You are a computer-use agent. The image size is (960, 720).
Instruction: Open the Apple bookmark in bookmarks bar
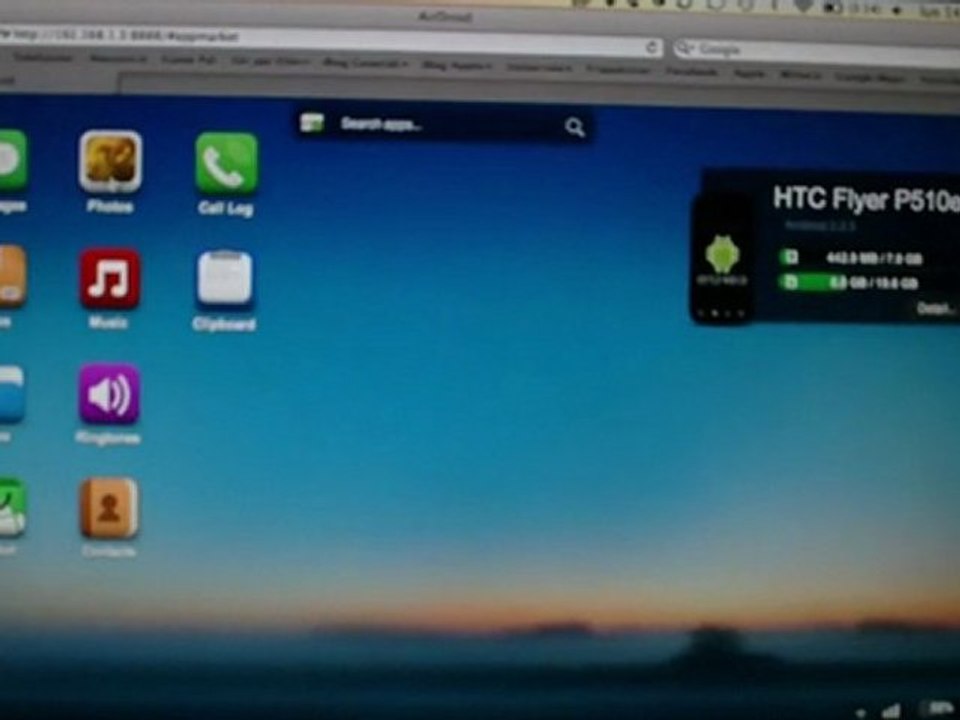749,73
